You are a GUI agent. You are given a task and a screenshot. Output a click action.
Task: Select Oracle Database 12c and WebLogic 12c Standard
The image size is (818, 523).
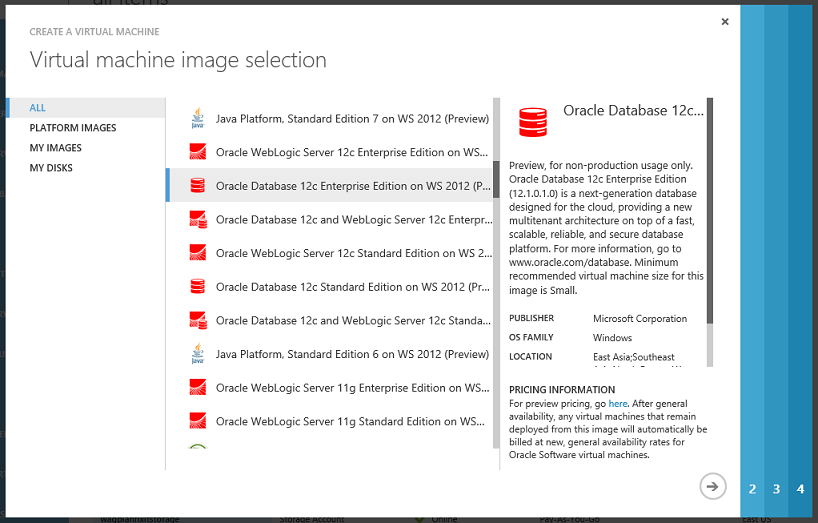tap(329, 320)
